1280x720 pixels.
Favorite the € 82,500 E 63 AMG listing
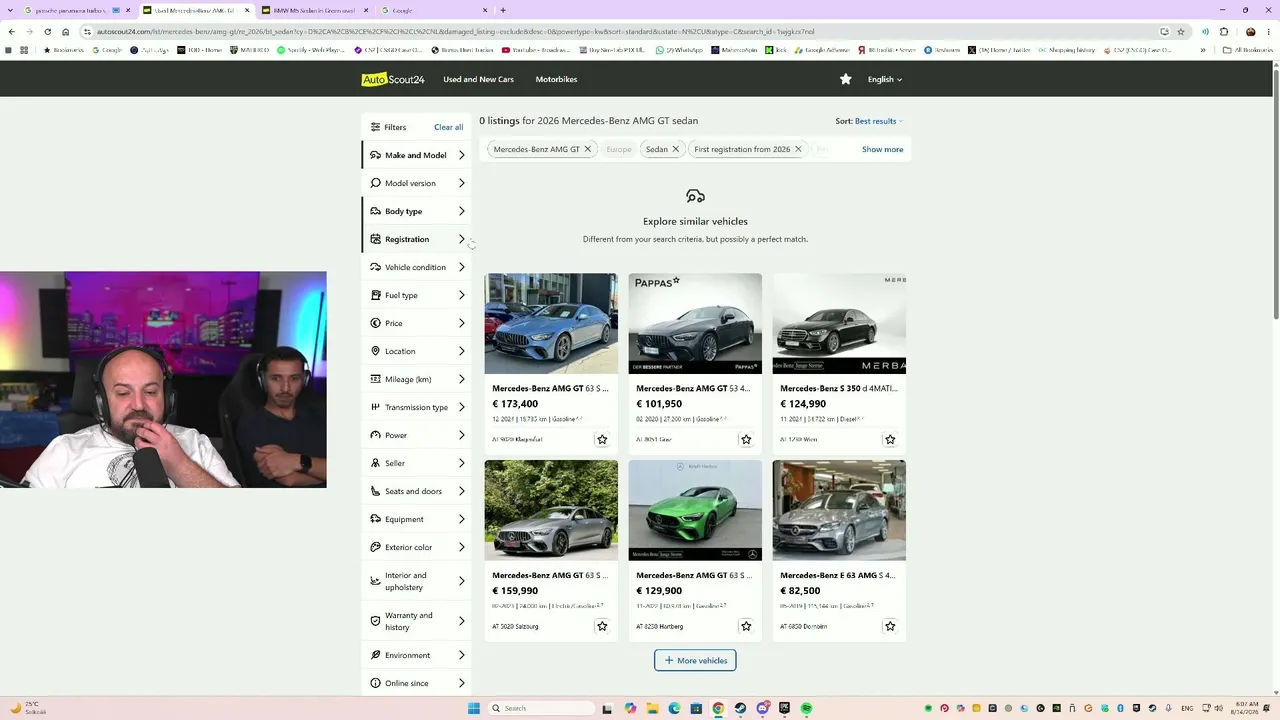coord(890,626)
